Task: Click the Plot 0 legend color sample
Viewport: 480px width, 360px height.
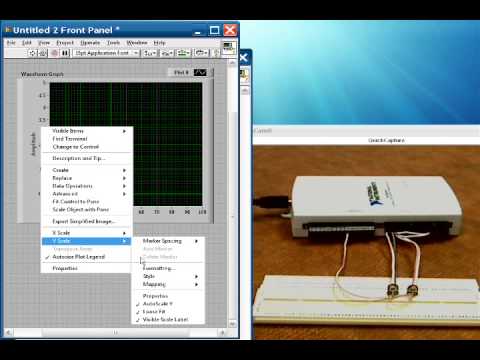Action: pos(200,72)
